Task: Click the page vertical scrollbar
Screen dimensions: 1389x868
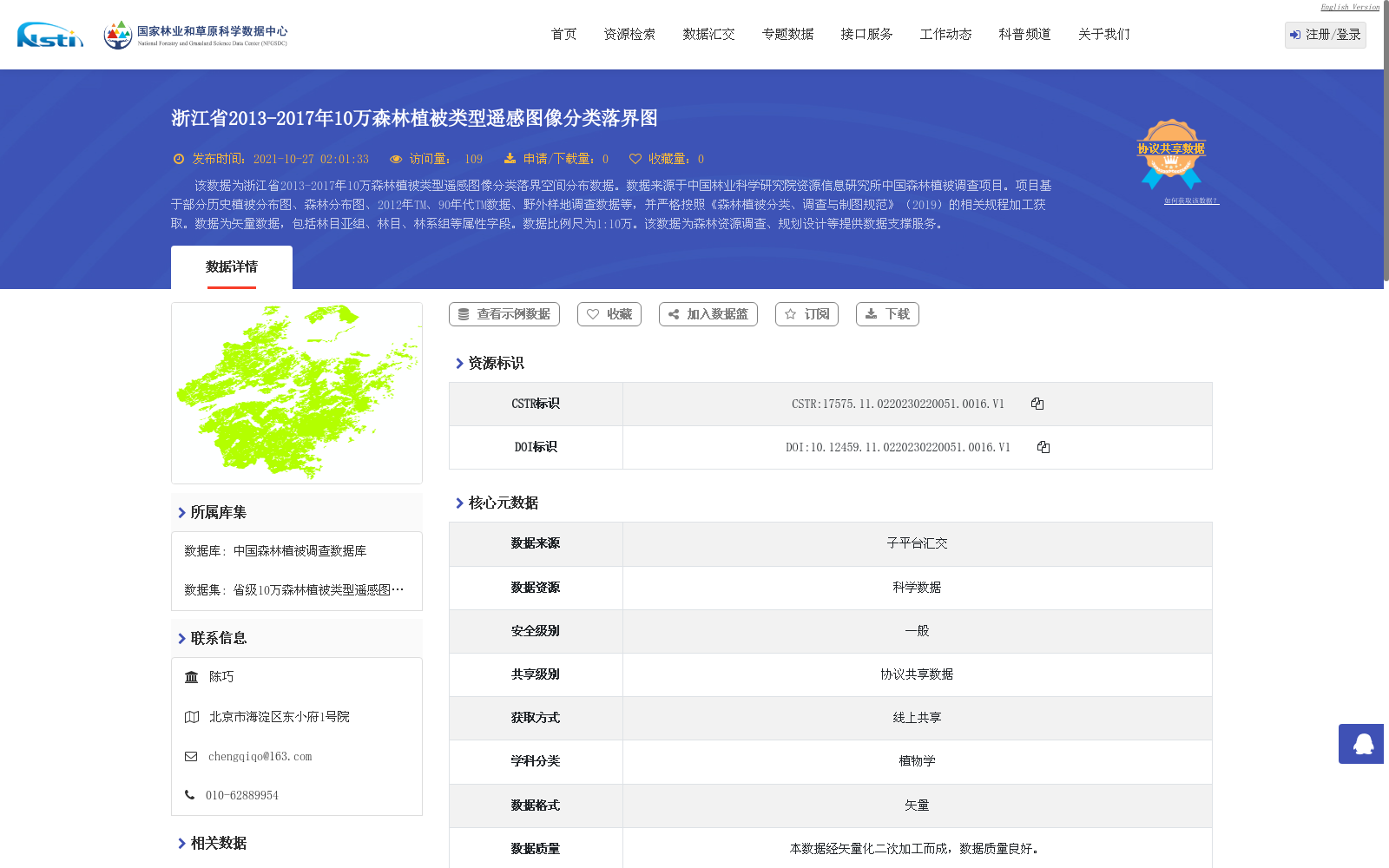Action: click(1386, 141)
